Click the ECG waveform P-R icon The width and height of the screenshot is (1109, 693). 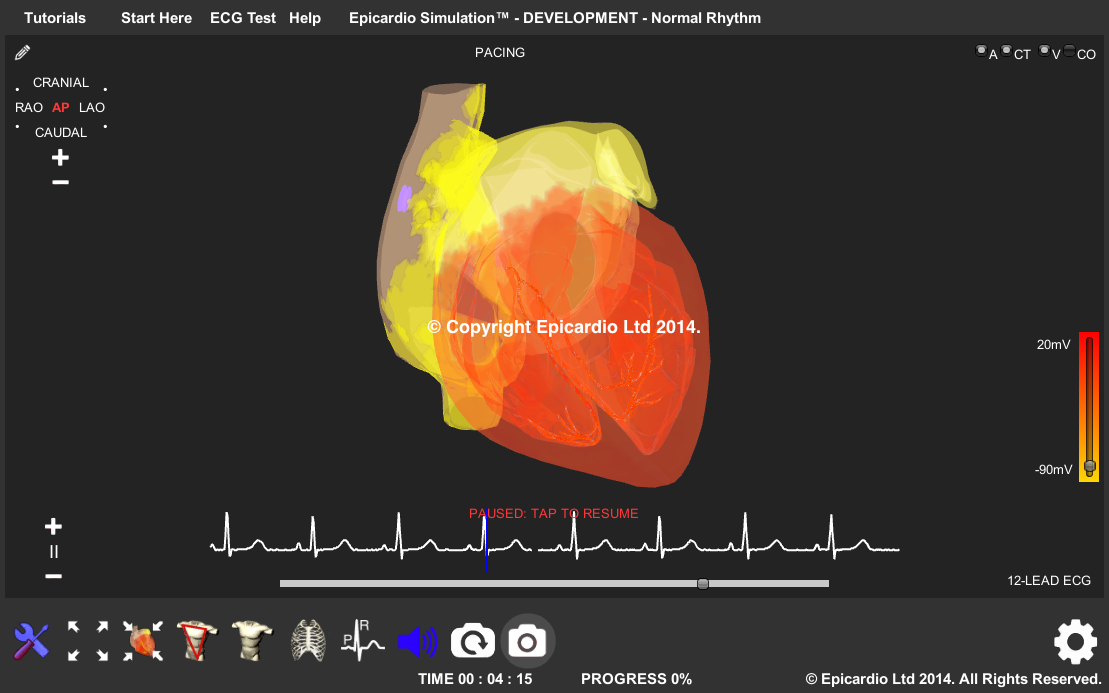coord(362,641)
